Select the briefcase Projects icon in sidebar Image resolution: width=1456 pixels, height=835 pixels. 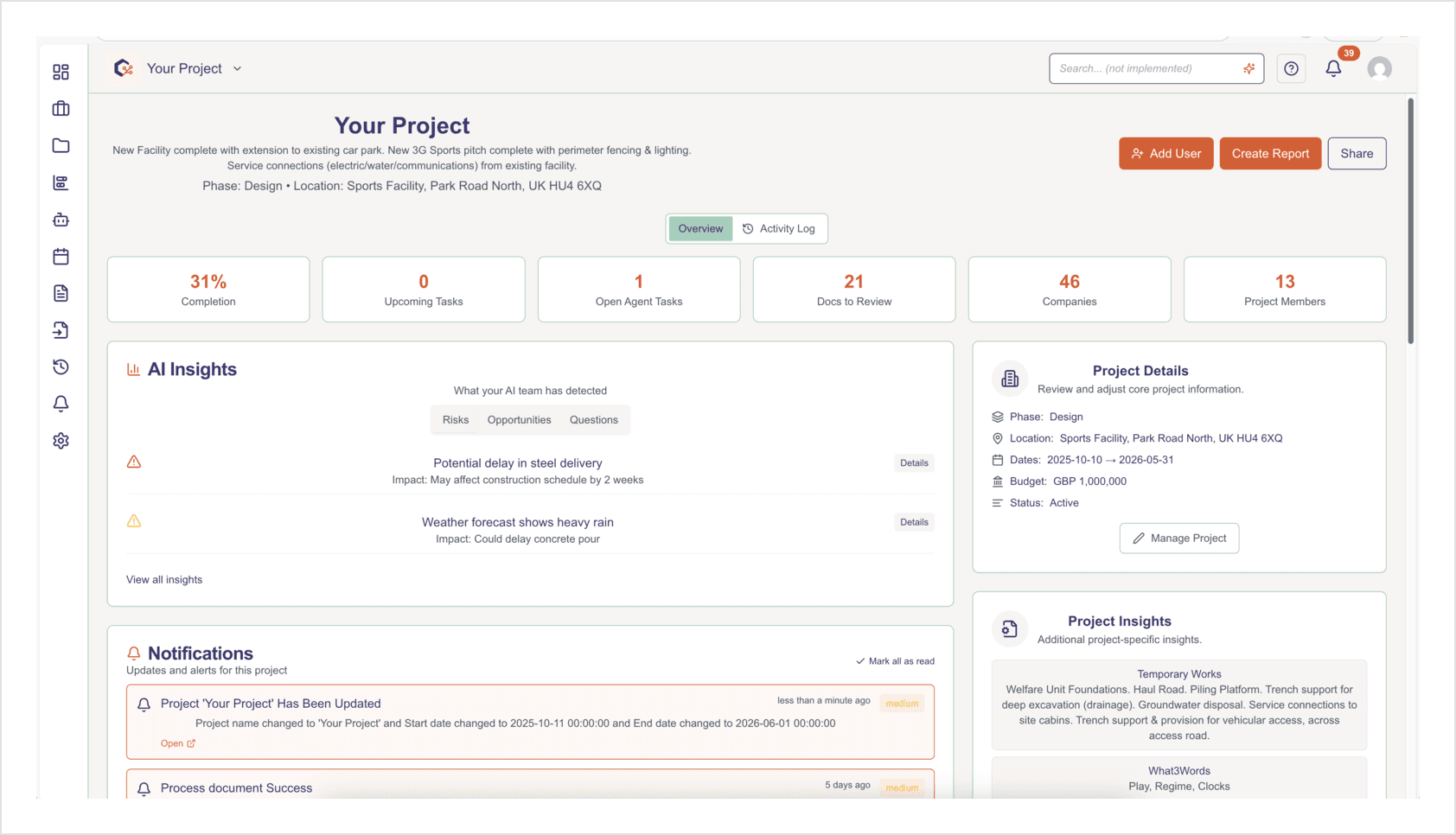point(61,109)
